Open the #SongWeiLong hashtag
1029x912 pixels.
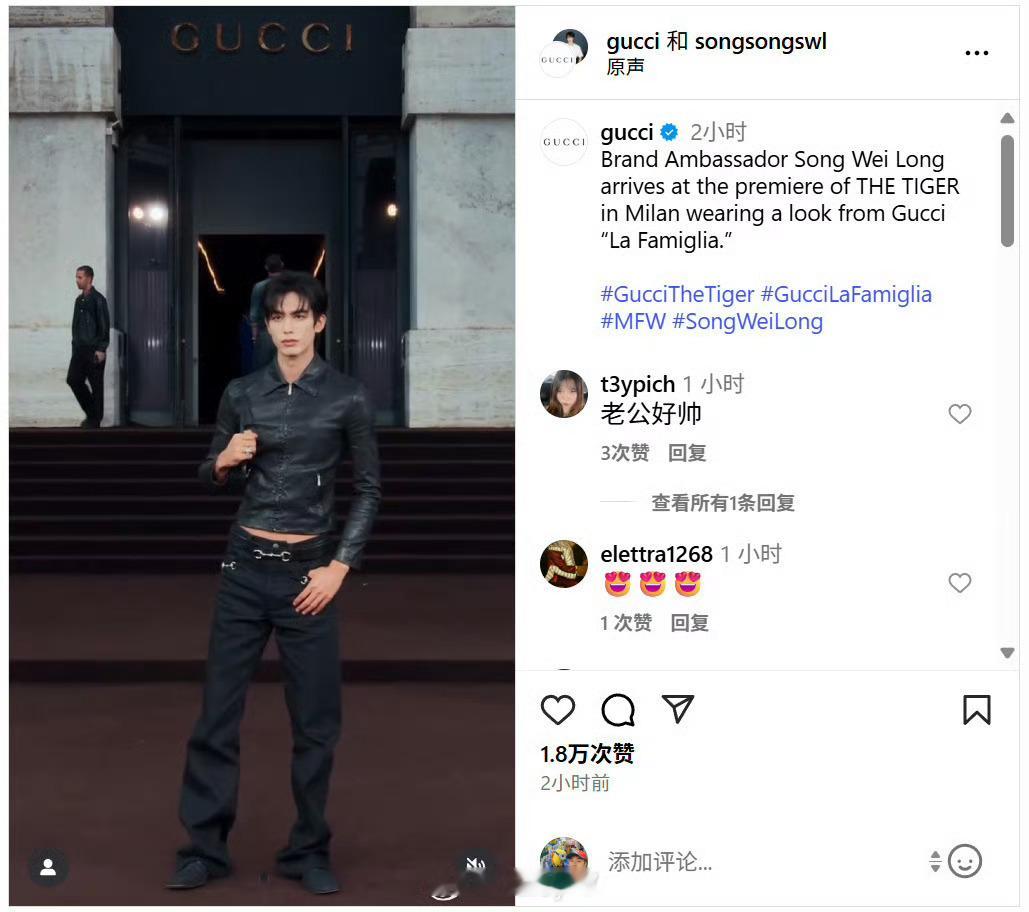[747, 321]
